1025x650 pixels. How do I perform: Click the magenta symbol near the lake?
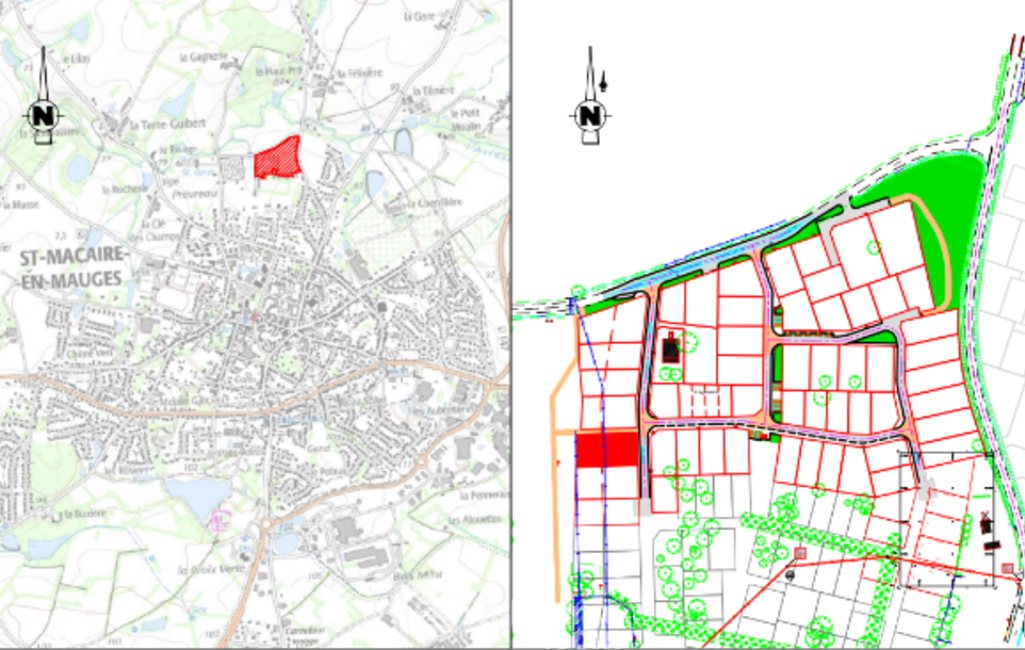pyautogui.click(x=221, y=520)
